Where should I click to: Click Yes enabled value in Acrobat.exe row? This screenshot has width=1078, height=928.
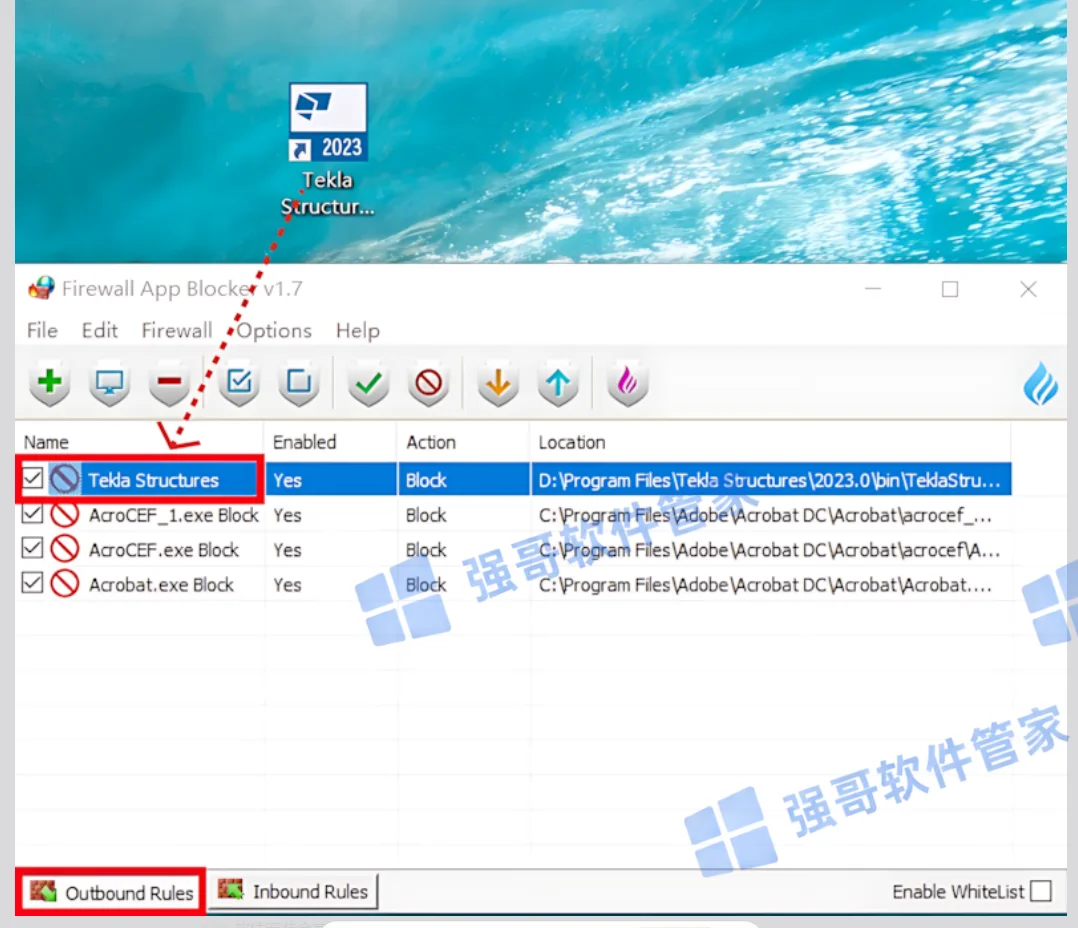coord(287,585)
